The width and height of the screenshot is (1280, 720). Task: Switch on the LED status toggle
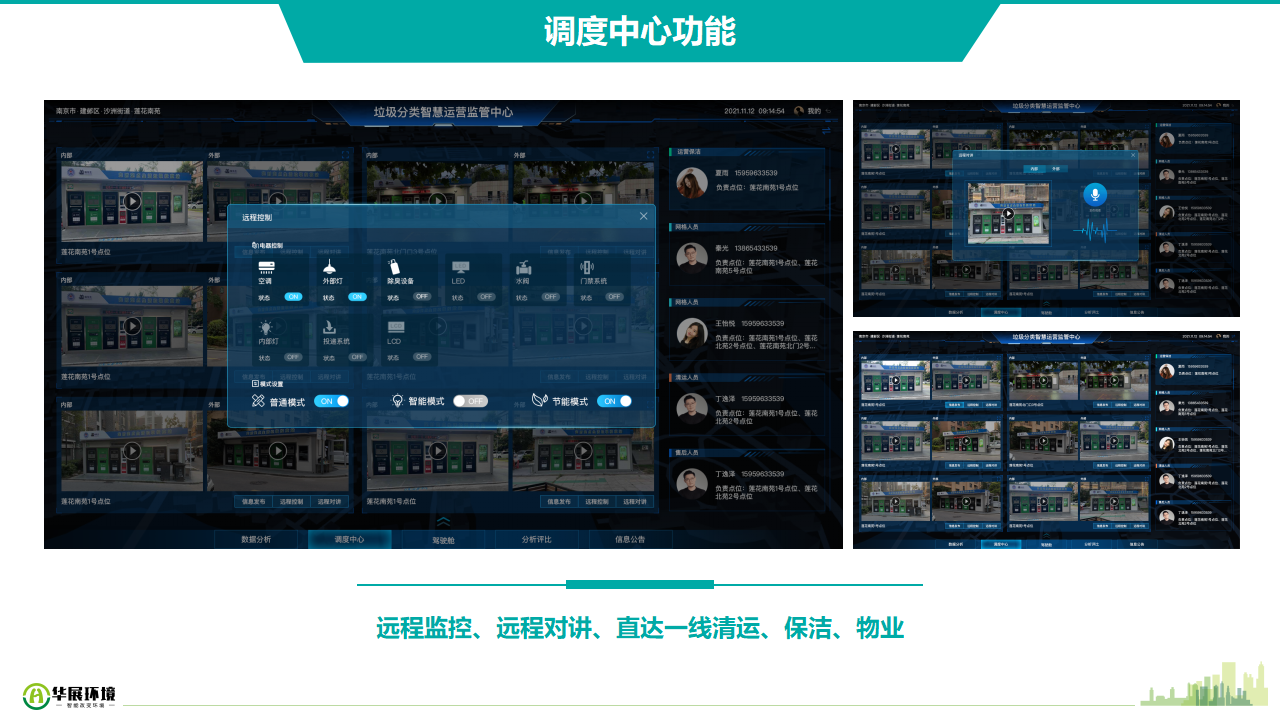click(x=486, y=297)
